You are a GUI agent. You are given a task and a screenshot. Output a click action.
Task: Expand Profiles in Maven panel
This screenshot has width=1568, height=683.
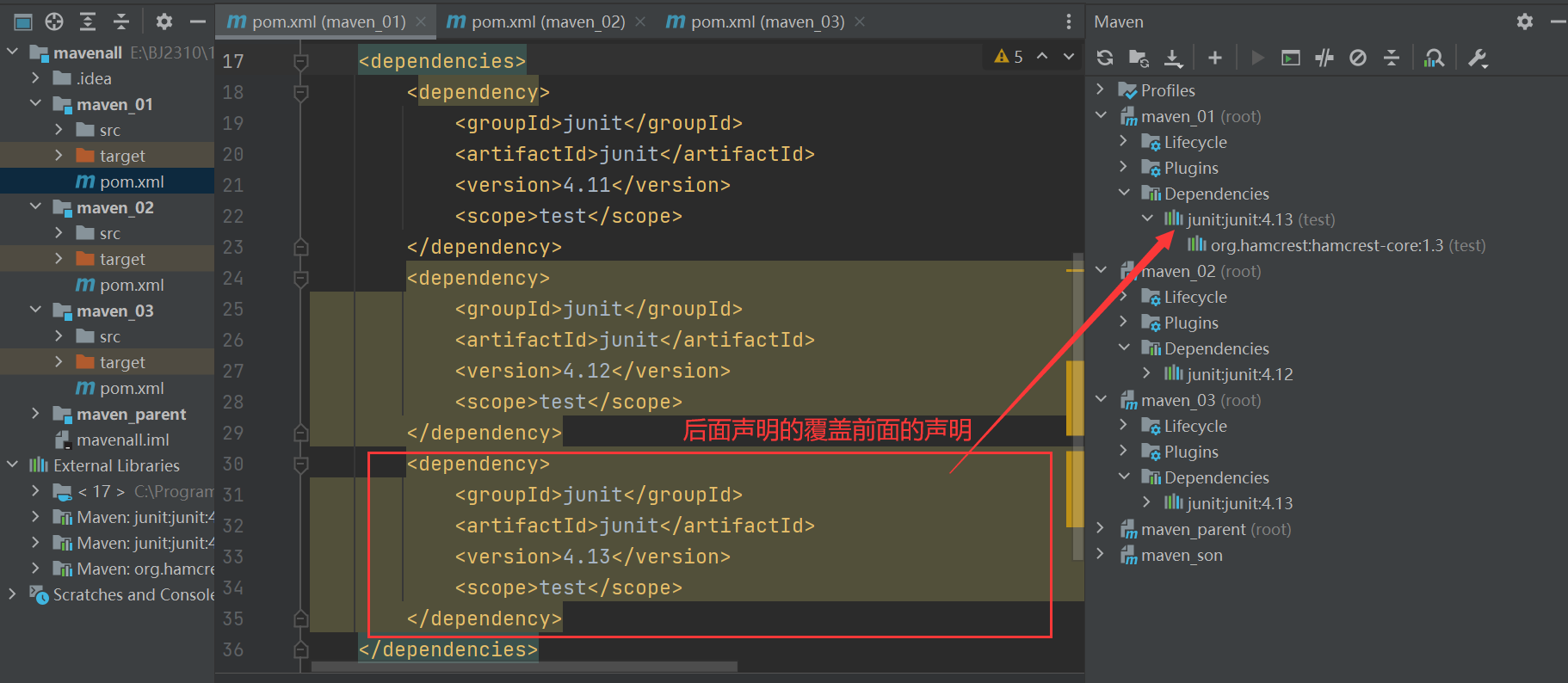tap(1101, 90)
